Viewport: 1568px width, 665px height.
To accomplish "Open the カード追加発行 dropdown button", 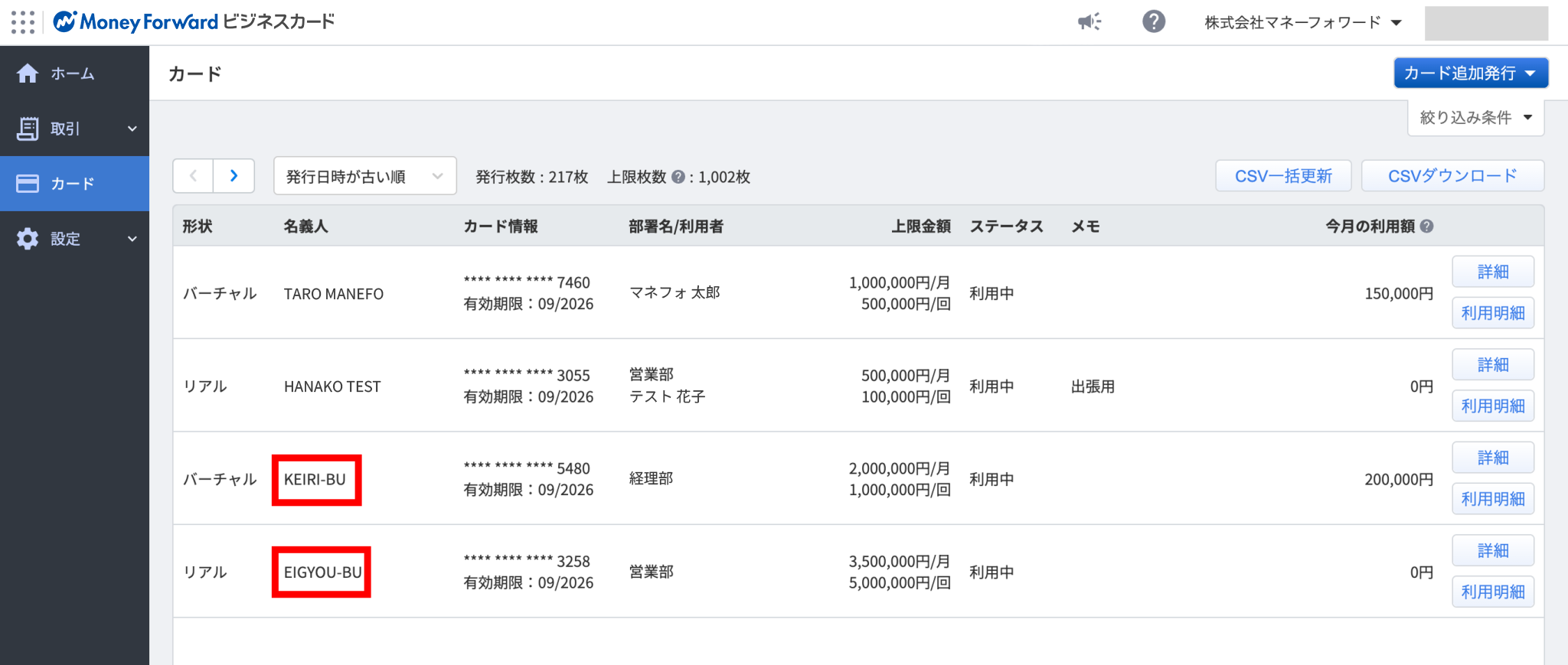I will [1470, 73].
